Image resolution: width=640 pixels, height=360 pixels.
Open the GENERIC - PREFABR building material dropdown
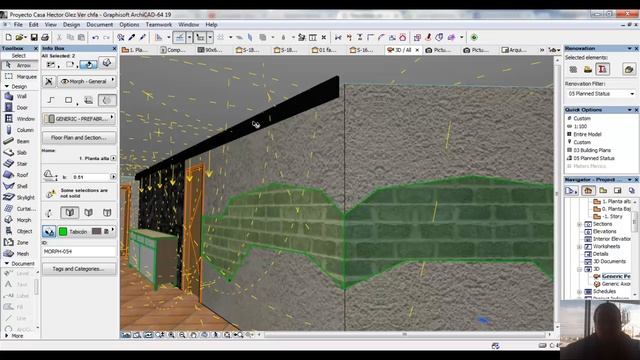tap(79, 119)
